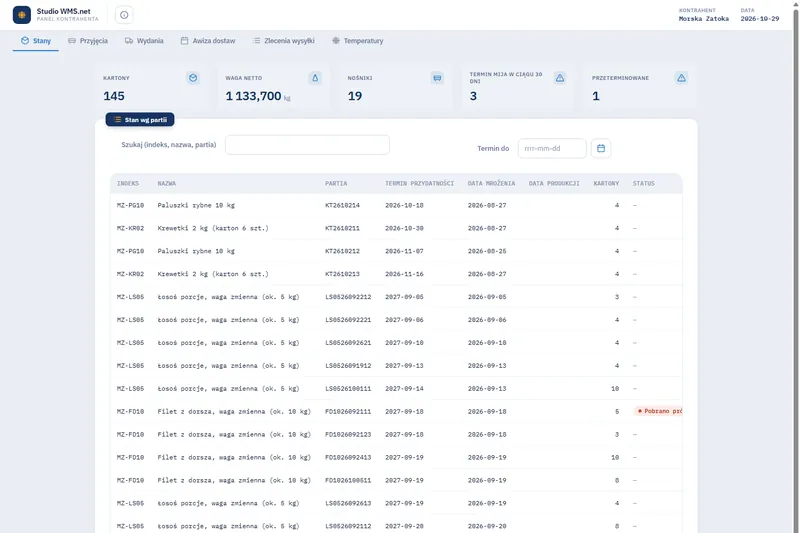Open the calendar date picker icon
This screenshot has width=800, height=533.
(x=601, y=148)
